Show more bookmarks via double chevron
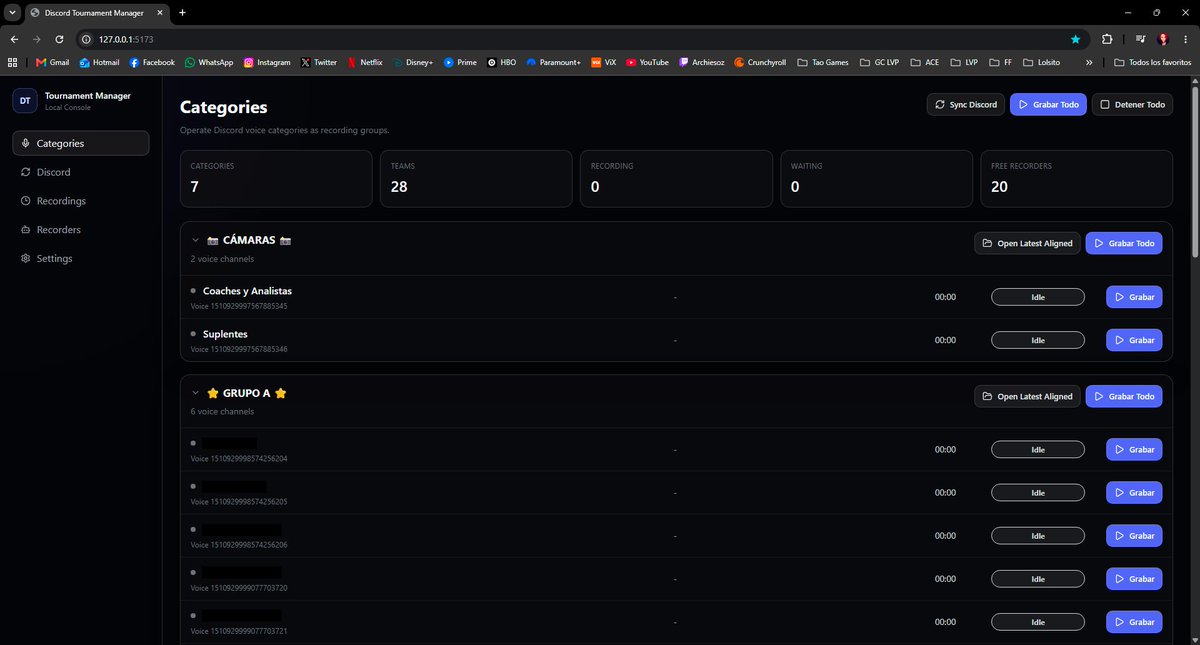This screenshot has width=1200, height=645. pos(1088,62)
